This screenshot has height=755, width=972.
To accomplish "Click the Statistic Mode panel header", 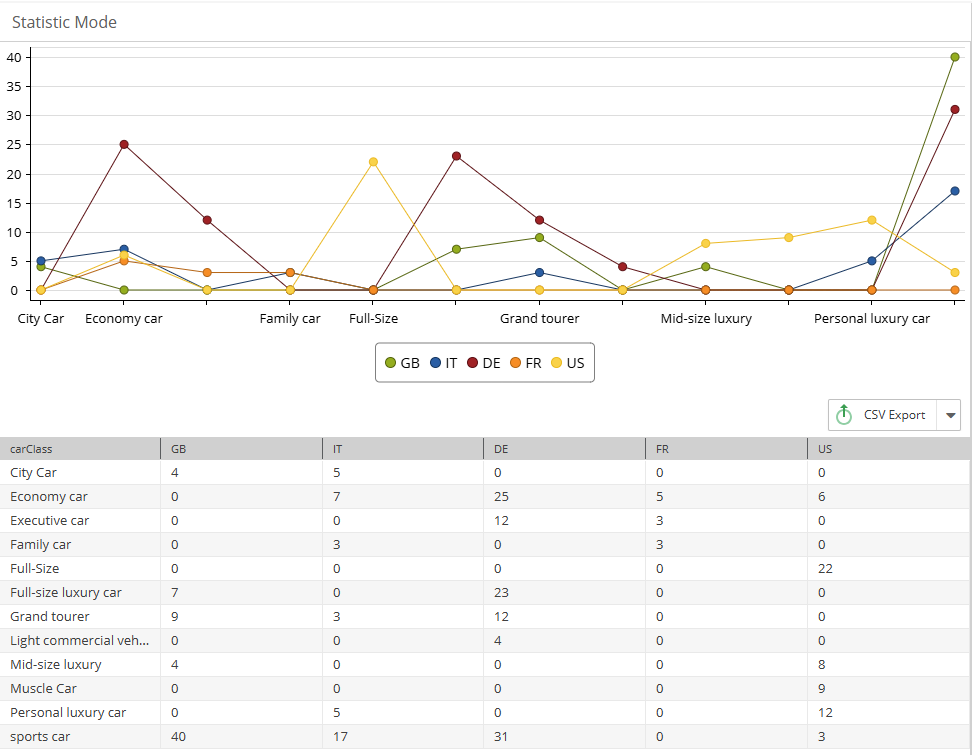I will coord(65,21).
